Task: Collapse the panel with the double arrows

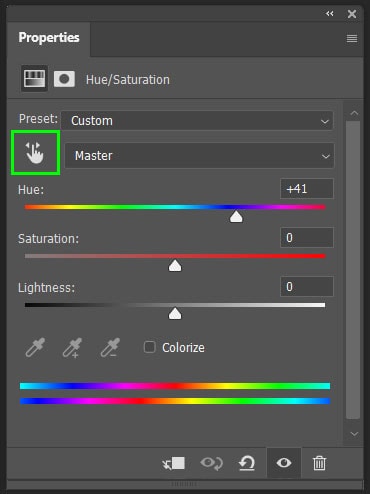Action: pyautogui.click(x=330, y=14)
